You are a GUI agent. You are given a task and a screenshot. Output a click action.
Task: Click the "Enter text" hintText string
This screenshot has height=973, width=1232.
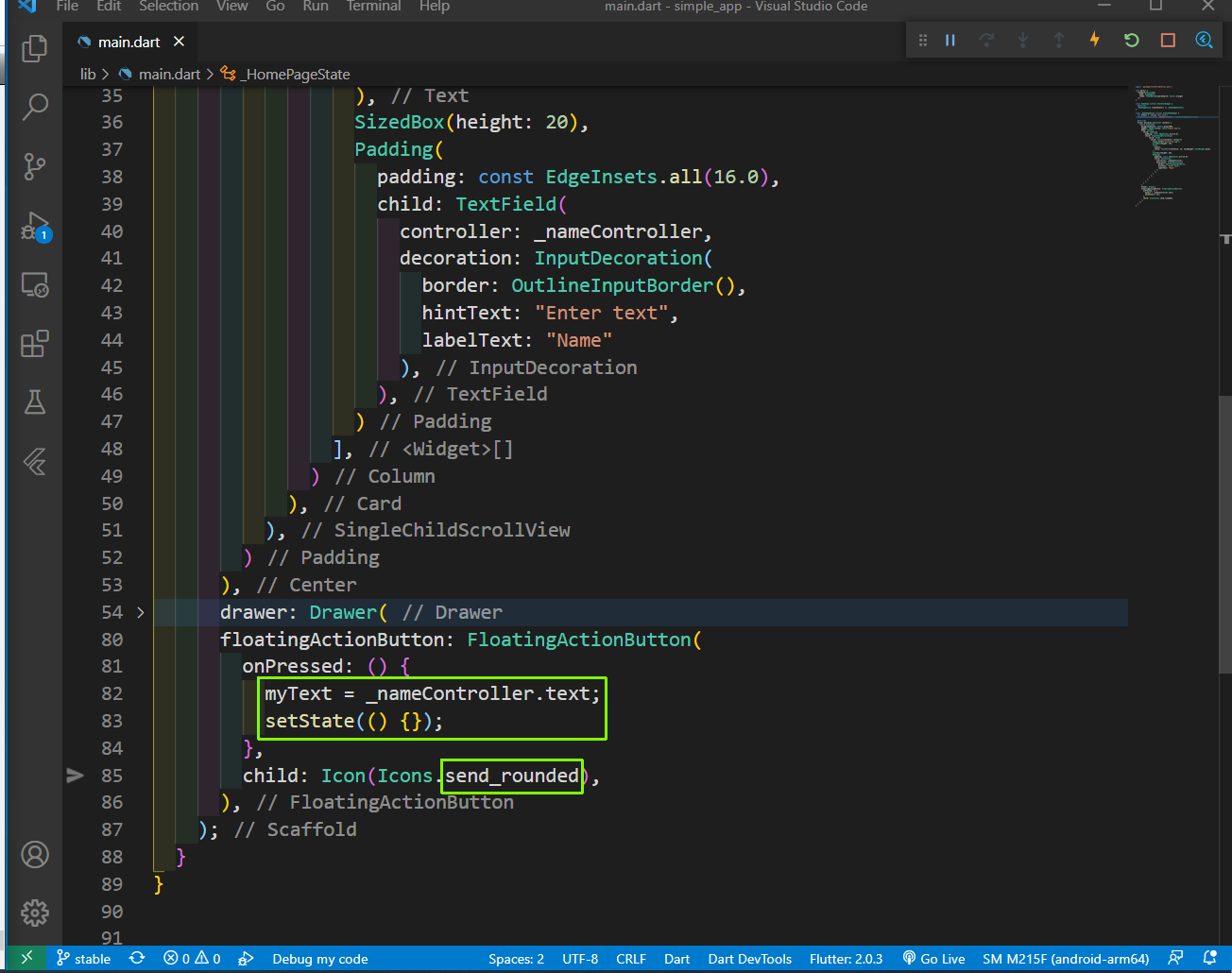tap(601, 313)
